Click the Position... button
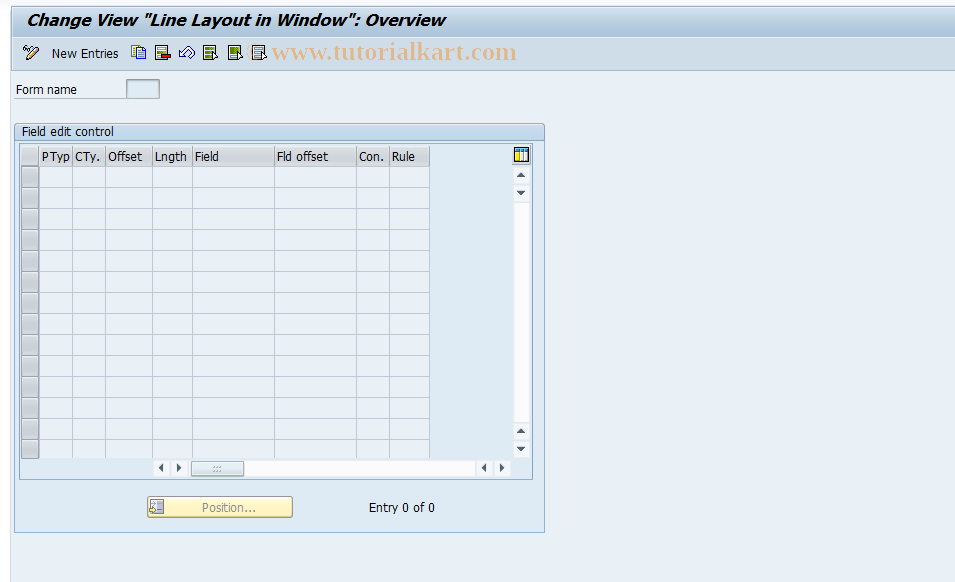This screenshot has width=955, height=582. click(220, 507)
